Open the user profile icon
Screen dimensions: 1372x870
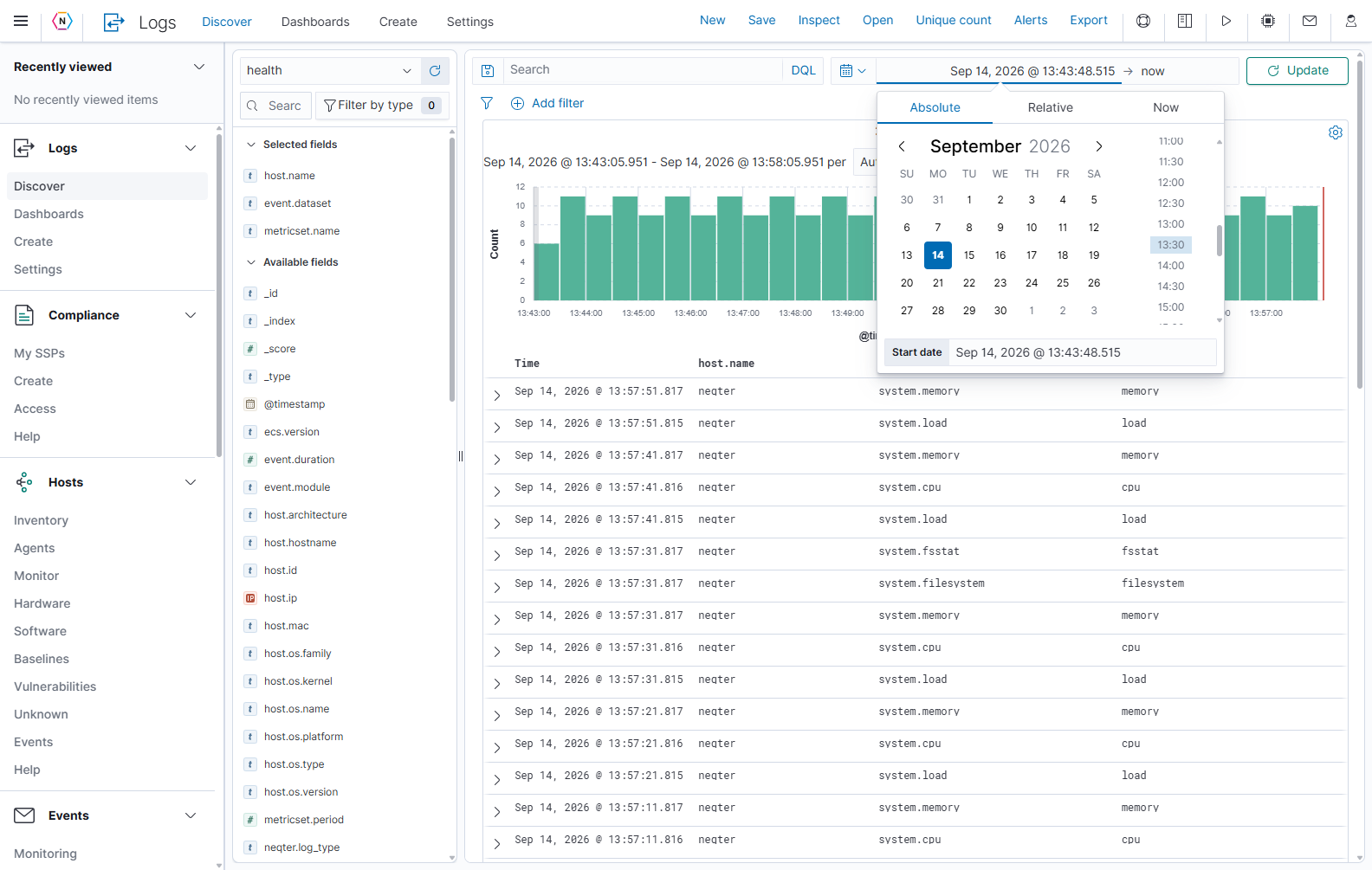(1351, 21)
